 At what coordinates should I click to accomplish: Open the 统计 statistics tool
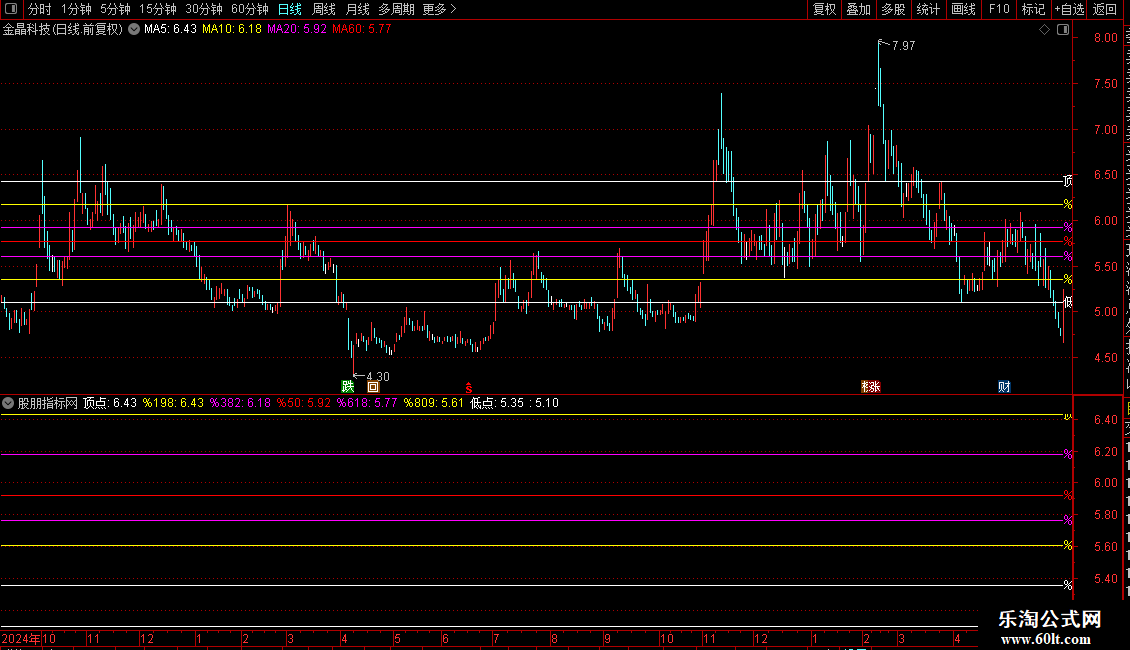tap(928, 9)
